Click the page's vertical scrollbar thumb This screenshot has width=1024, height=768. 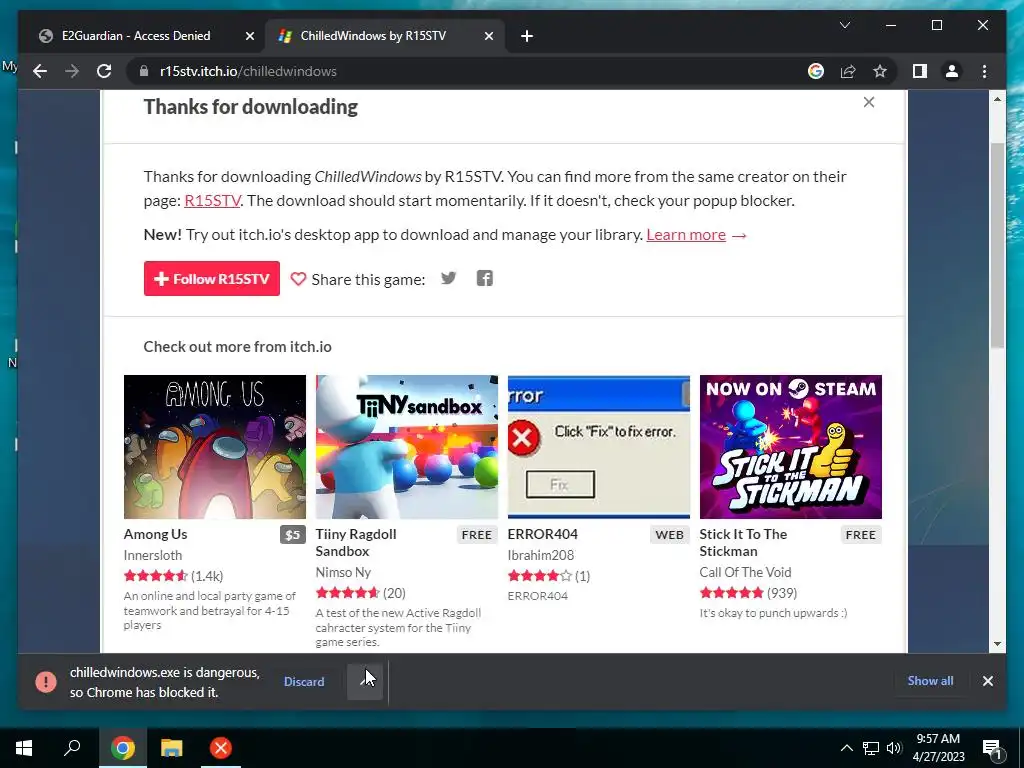(997, 245)
